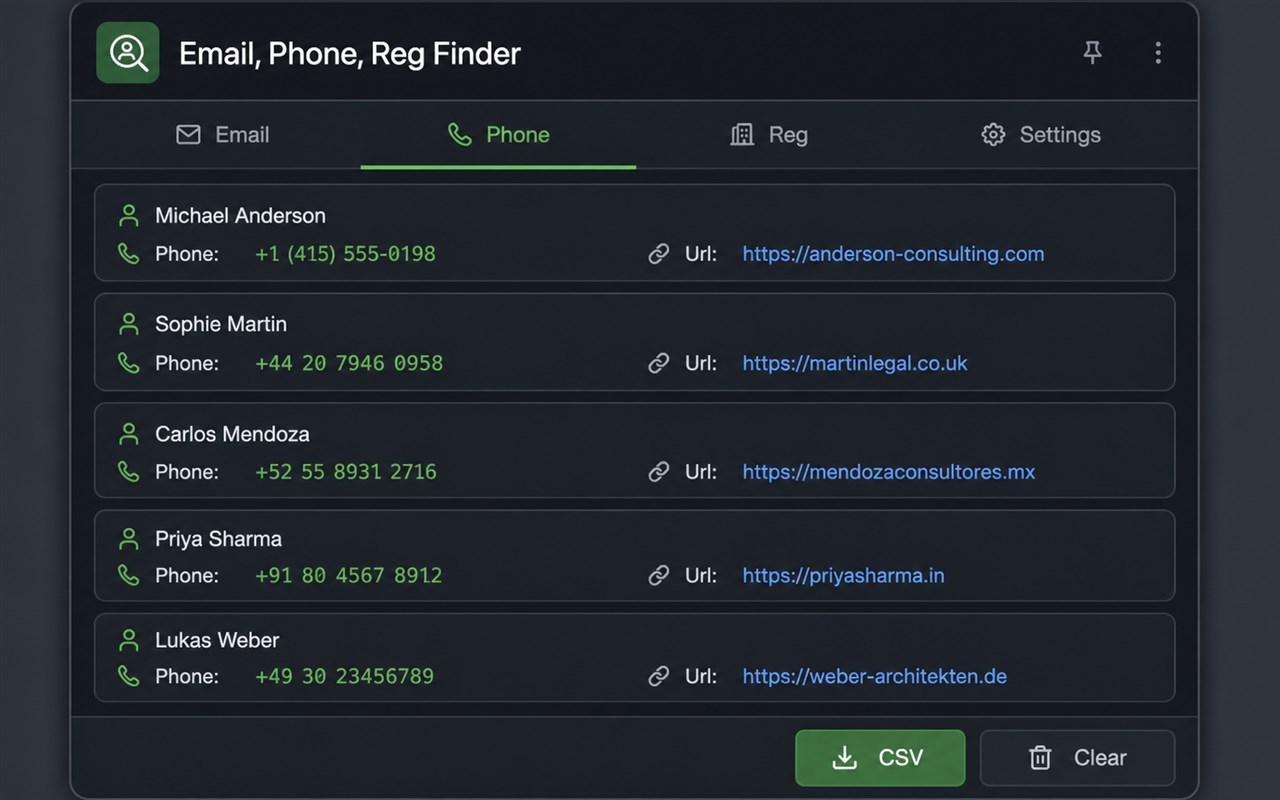Switch to the Email tab
Screen dimensions: 1280x800
tap(223, 135)
